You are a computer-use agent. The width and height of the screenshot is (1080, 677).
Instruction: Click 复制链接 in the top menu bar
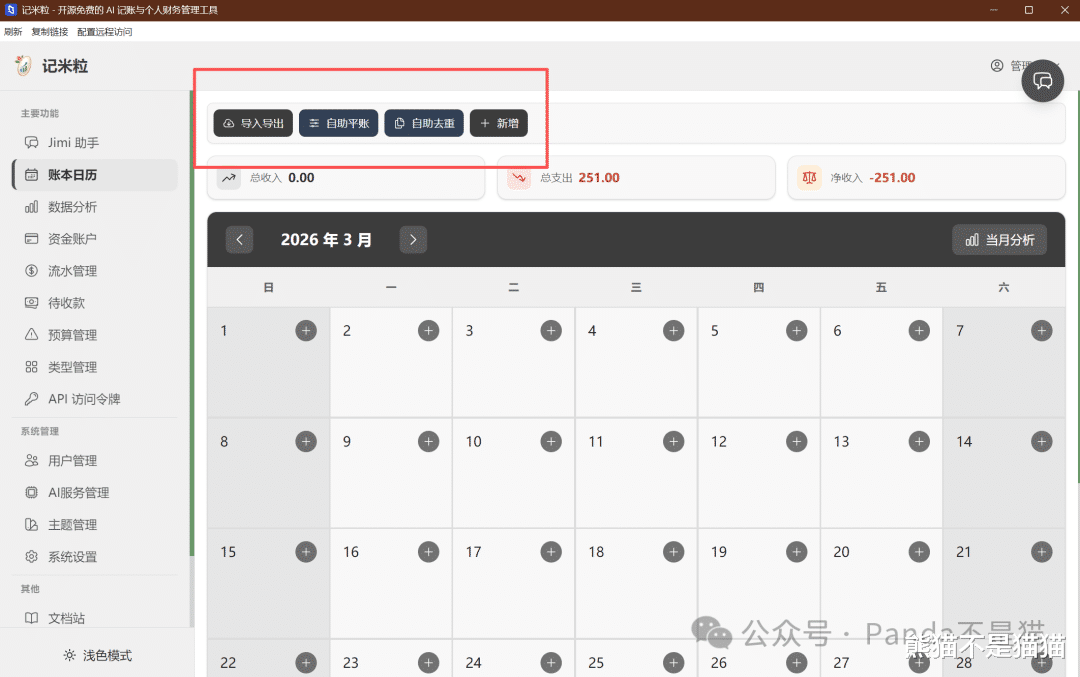point(50,32)
